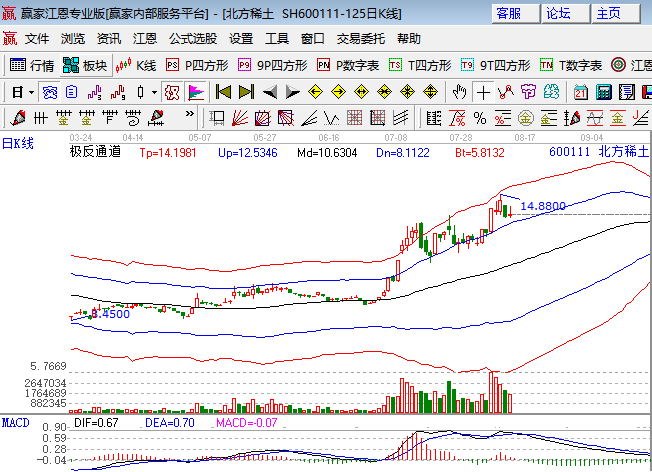The image size is (652, 472).
Task: Open the T数字表 tool
Action: click(x=571, y=65)
